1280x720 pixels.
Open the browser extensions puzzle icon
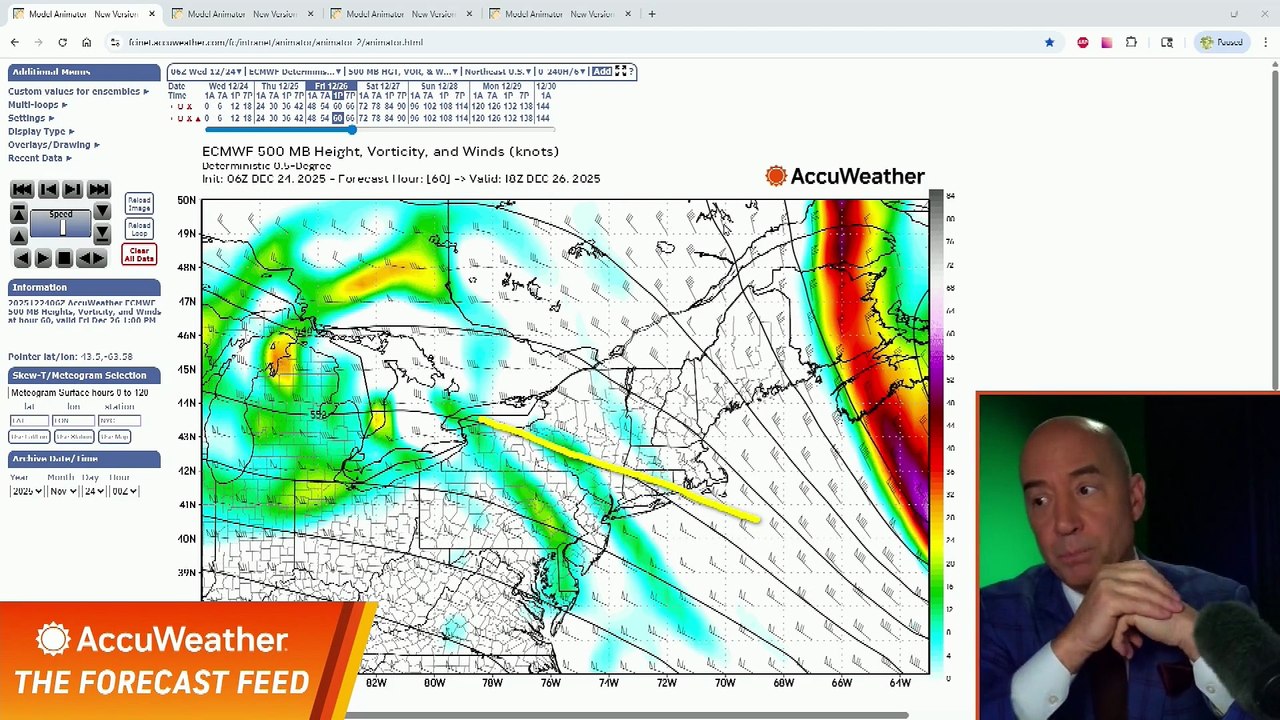click(1131, 42)
